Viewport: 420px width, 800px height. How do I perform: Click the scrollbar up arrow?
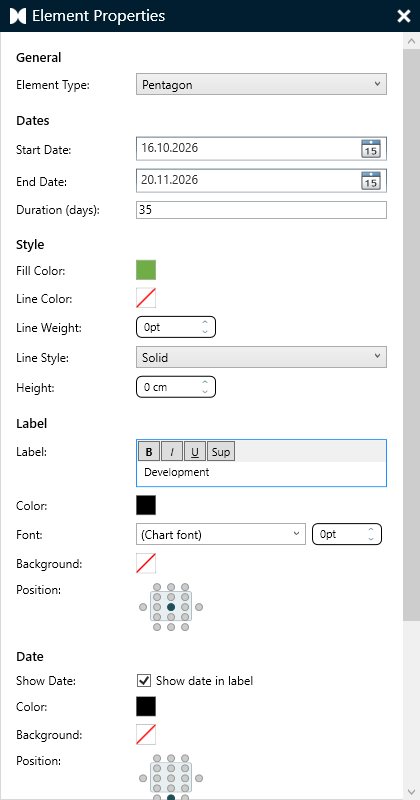[410, 42]
